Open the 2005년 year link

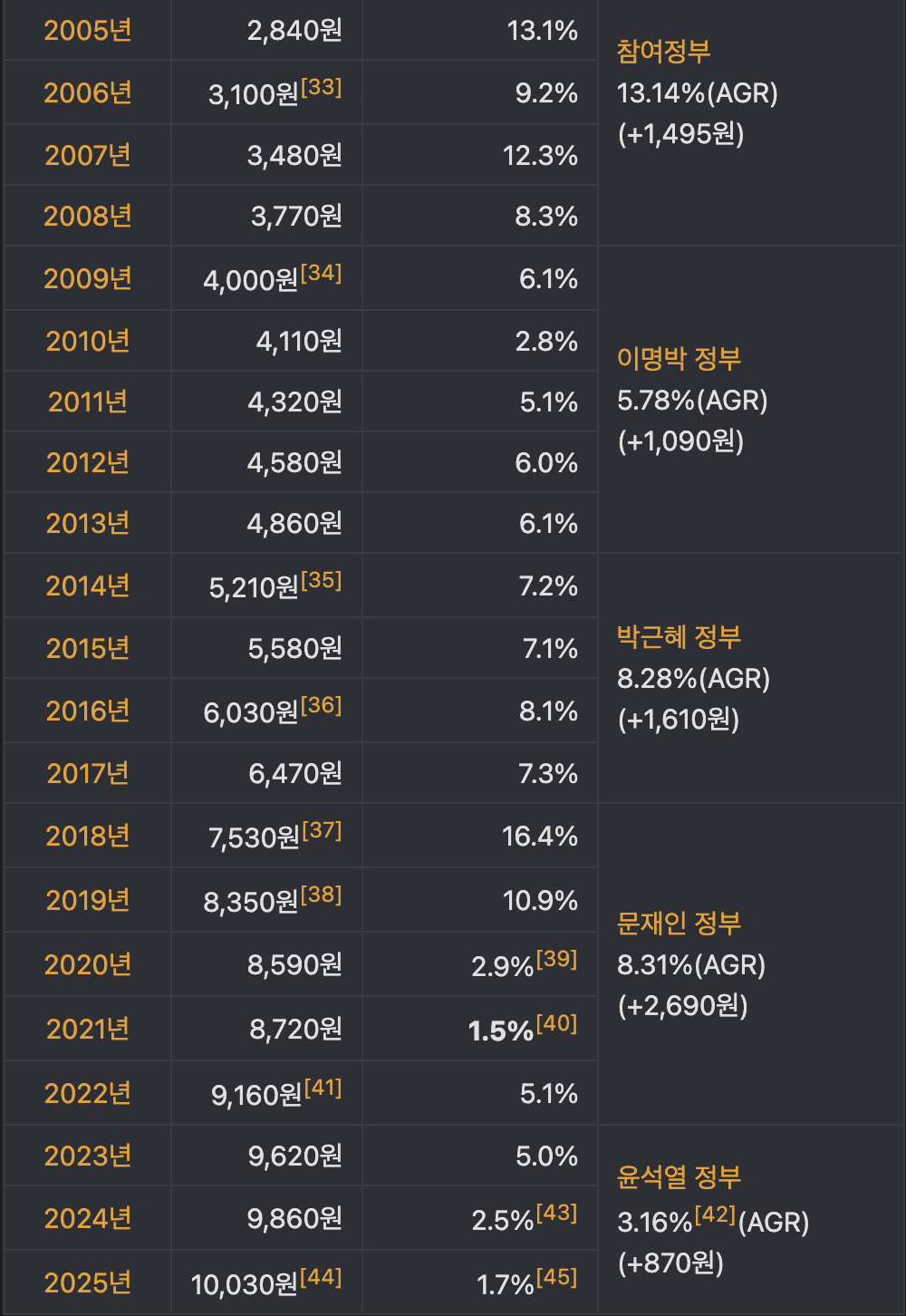(x=88, y=30)
